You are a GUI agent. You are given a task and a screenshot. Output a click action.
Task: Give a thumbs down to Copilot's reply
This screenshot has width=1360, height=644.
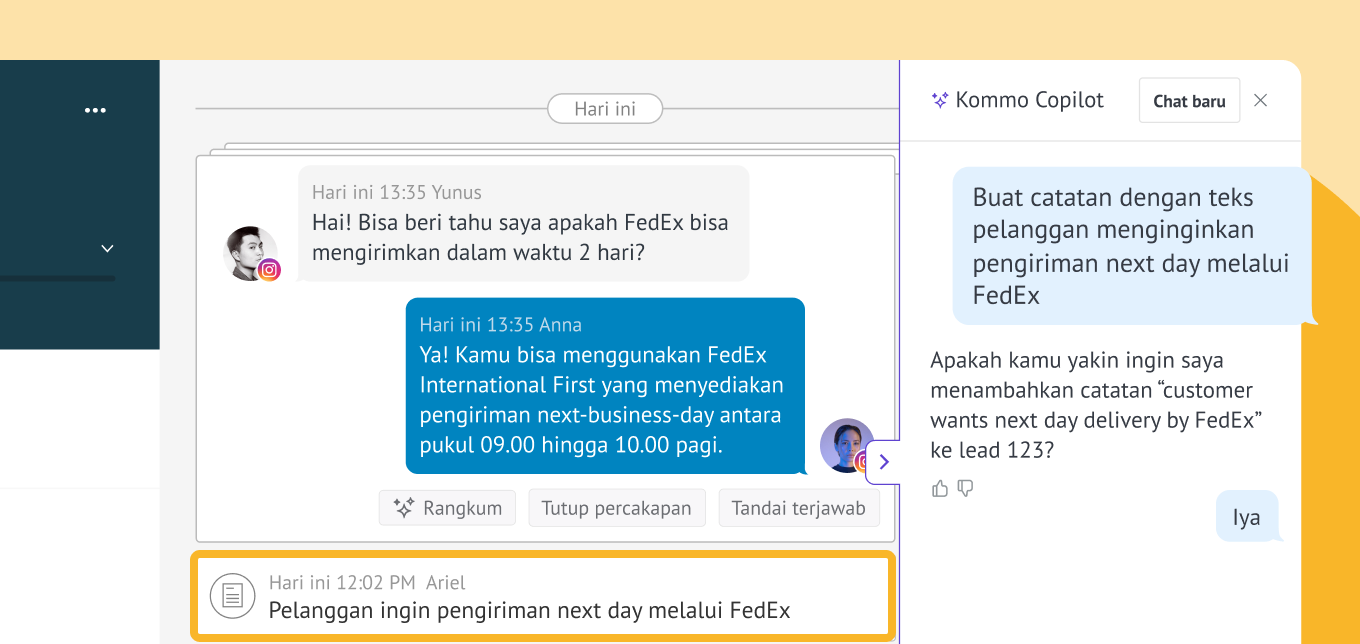point(965,488)
